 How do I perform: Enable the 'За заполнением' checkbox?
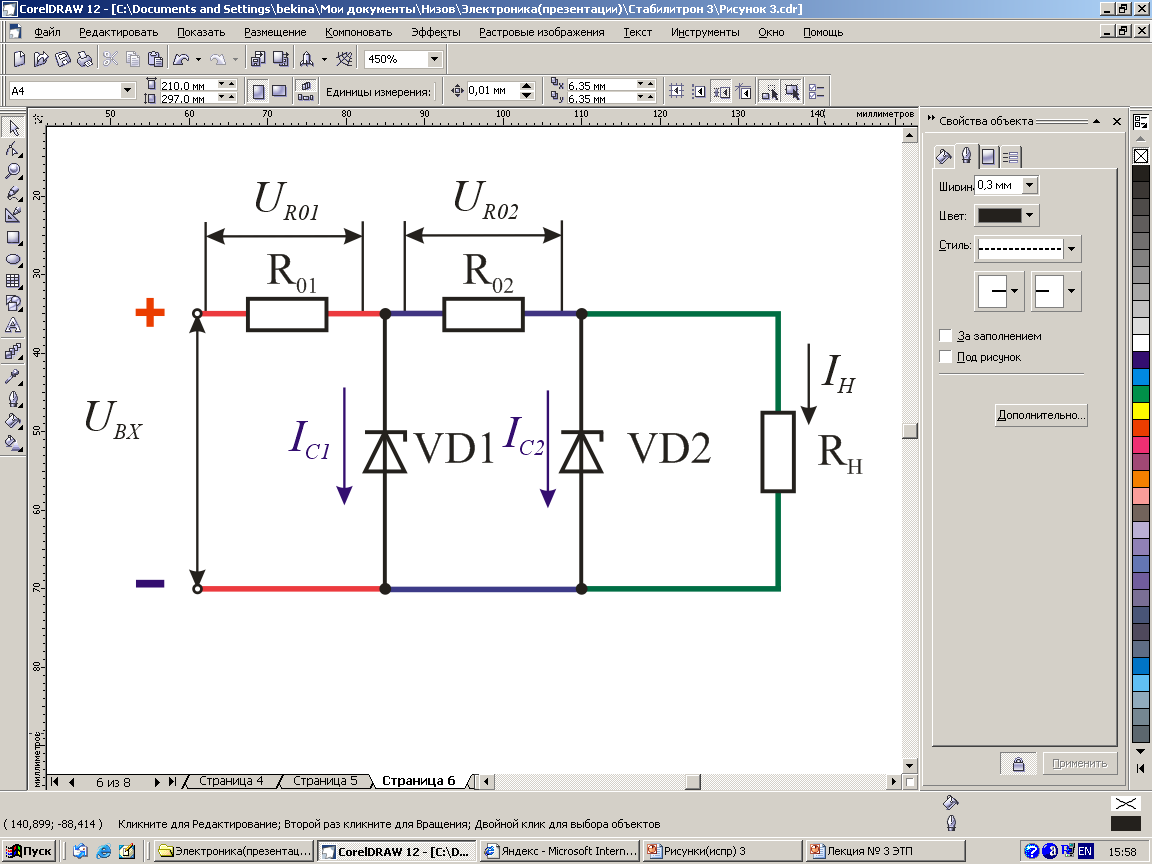tap(946, 336)
